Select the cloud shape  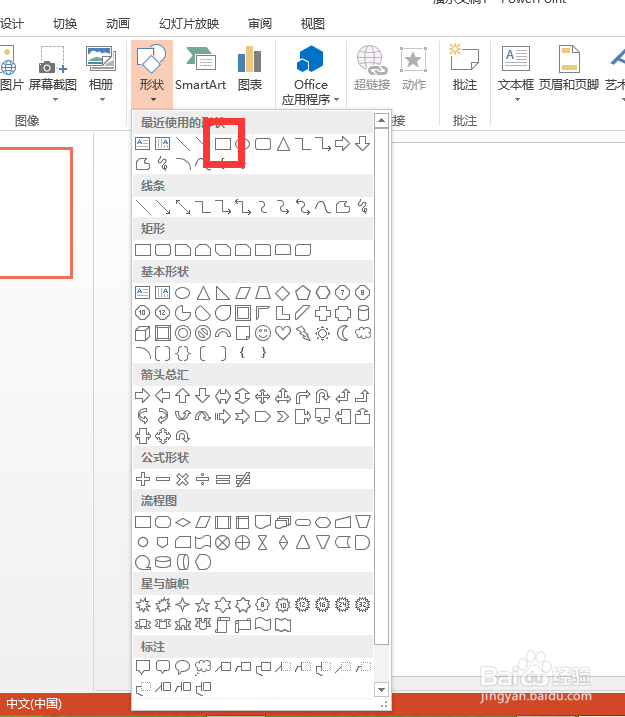coord(363,333)
